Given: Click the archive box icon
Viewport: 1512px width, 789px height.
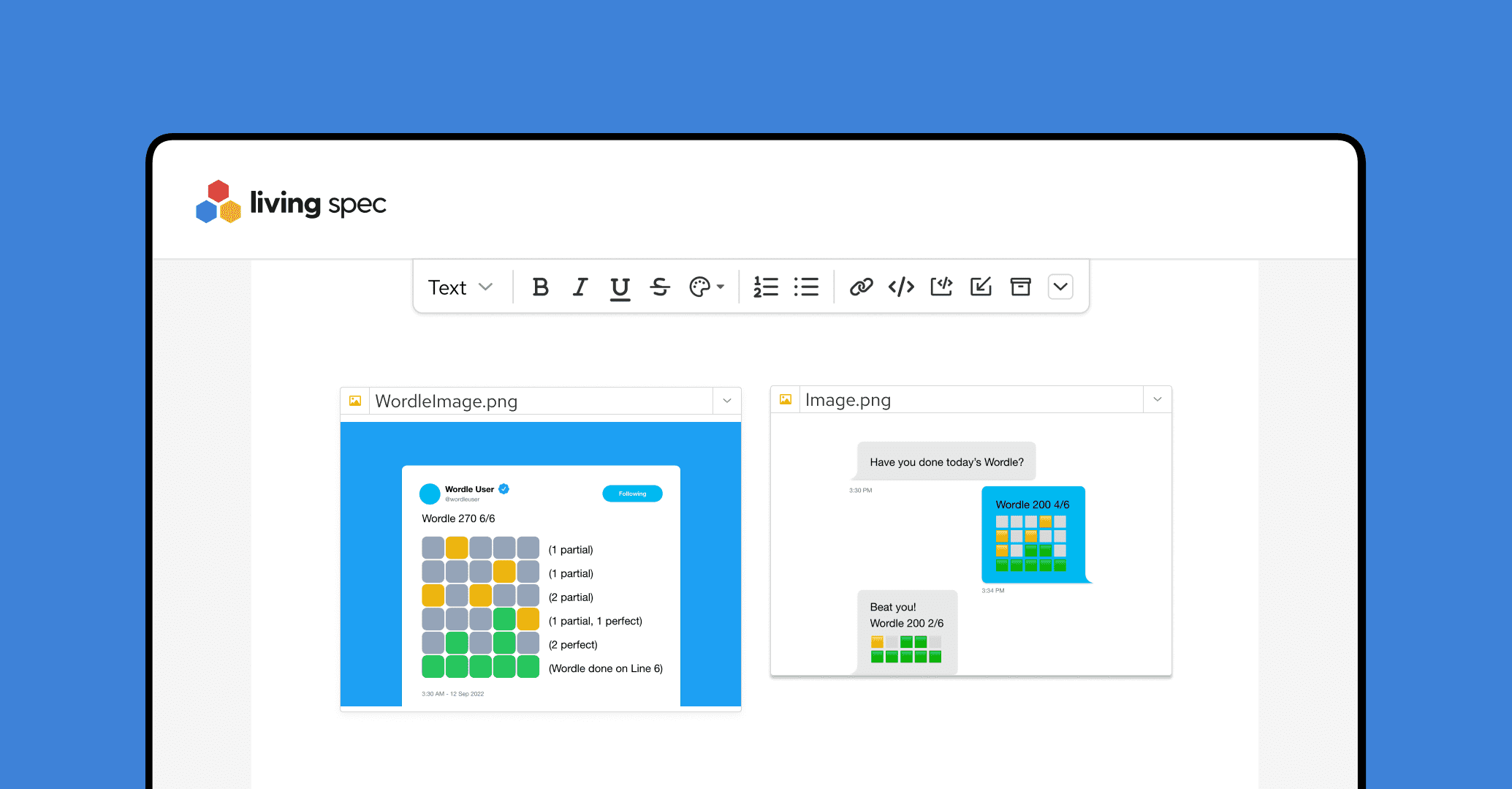Looking at the screenshot, I should tap(1020, 287).
